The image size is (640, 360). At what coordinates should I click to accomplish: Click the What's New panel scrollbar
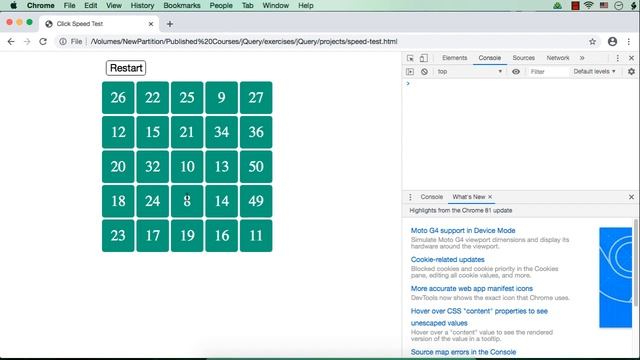(636, 262)
